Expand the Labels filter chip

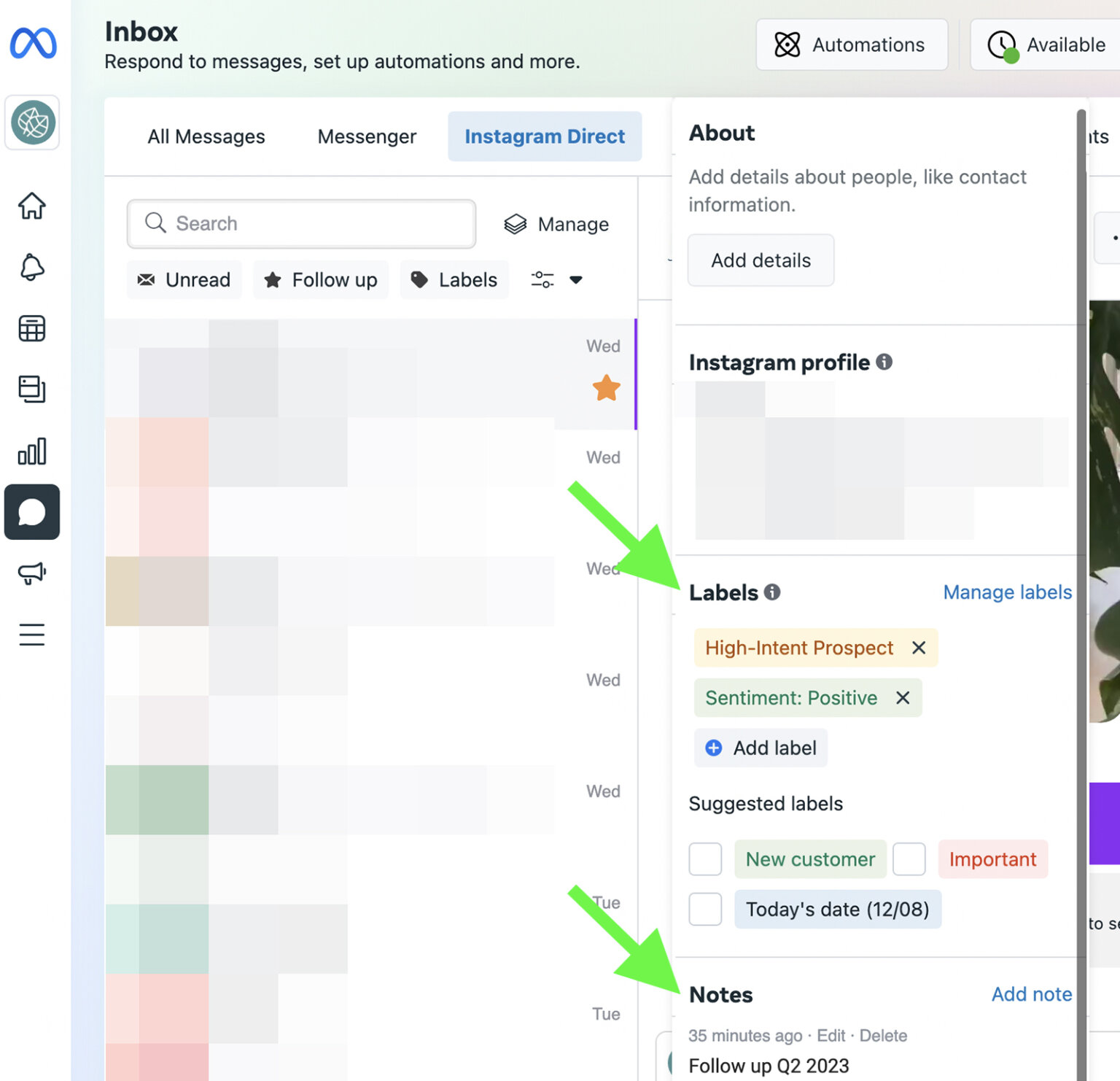point(454,279)
